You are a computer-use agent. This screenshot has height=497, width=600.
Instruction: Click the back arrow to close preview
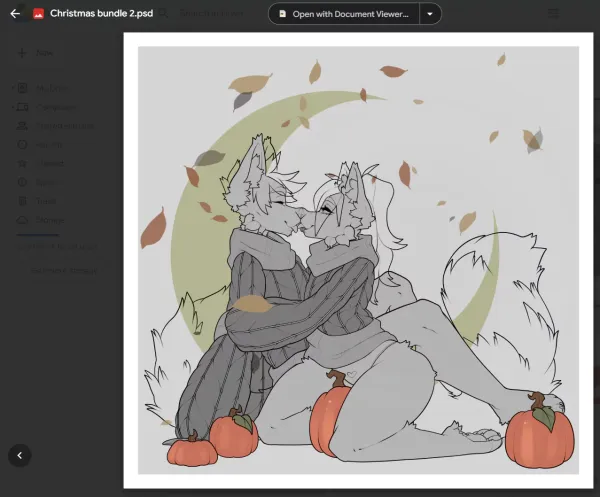[x=15, y=14]
